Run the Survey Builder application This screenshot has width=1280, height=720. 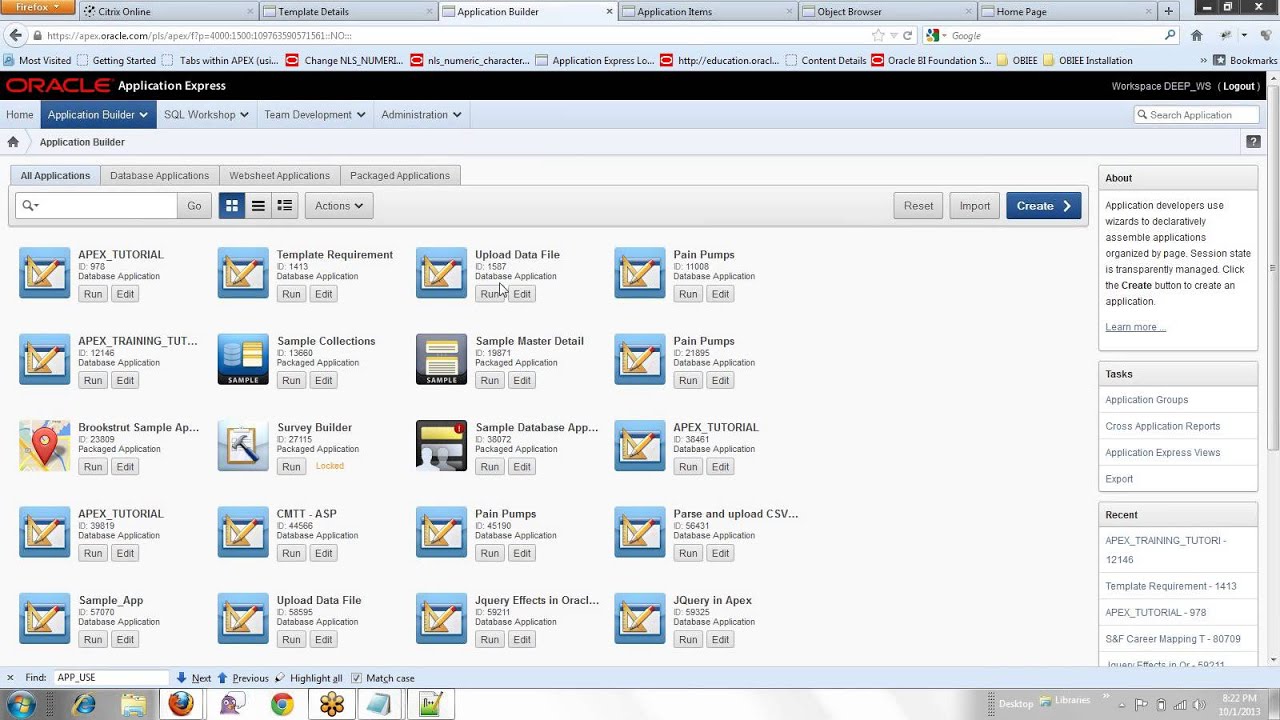coord(291,467)
